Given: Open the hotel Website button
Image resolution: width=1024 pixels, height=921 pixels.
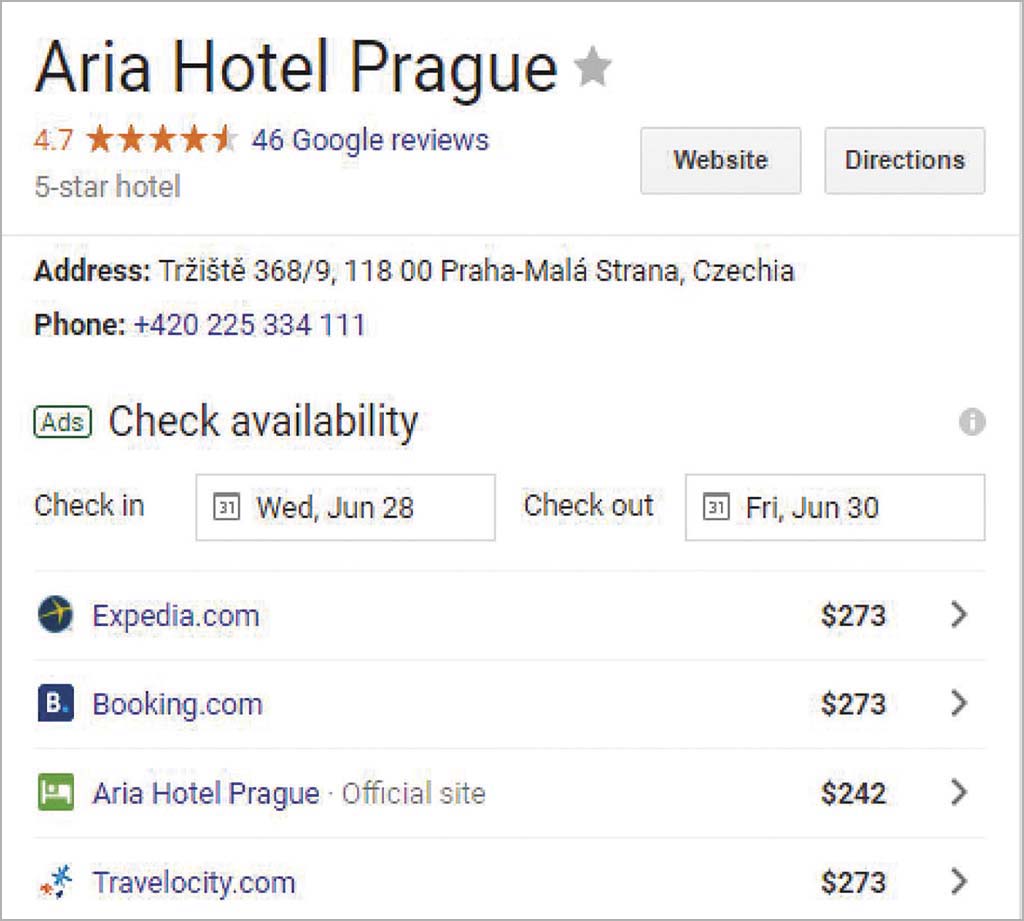Looking at the screenshot, I should pos(720,160).
